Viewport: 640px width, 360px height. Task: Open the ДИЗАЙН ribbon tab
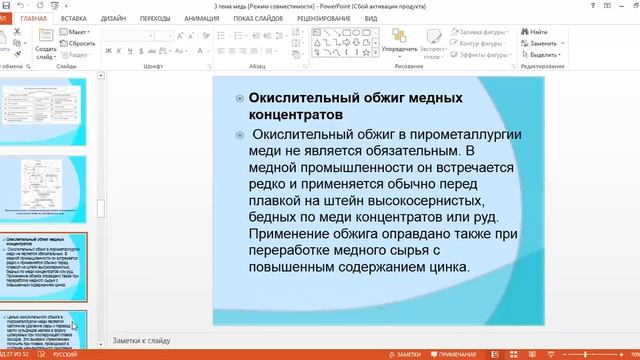point(113,18)
